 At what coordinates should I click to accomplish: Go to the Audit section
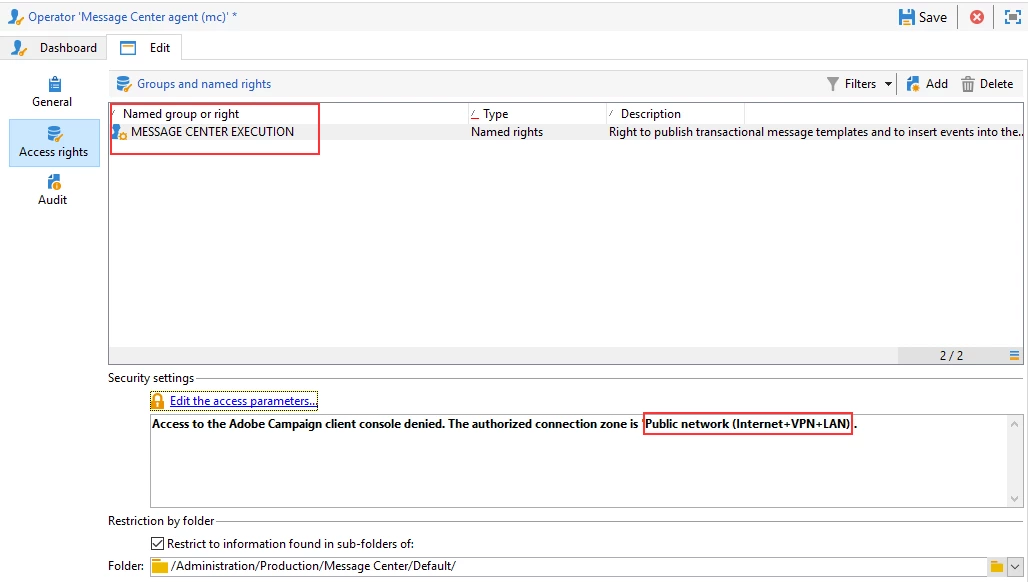point(52,191)
